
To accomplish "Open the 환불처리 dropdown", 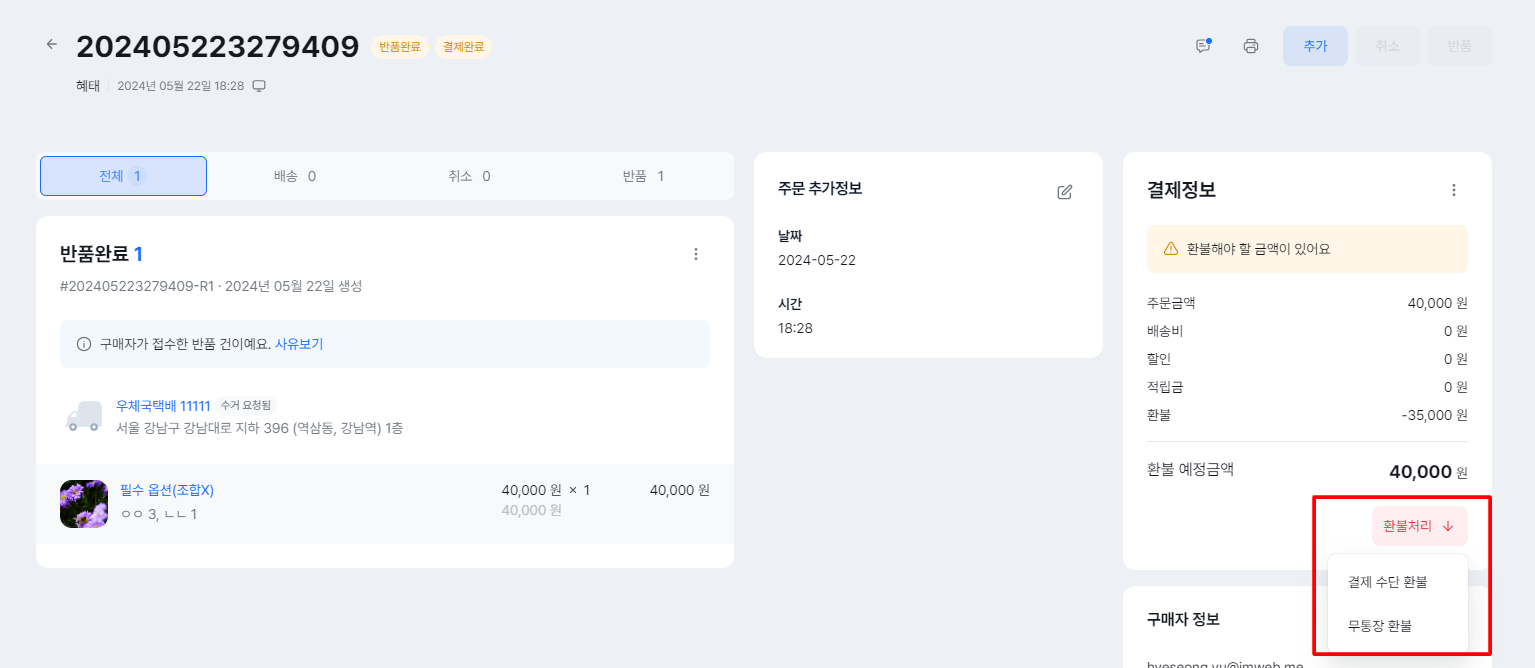I will coord(1419,526).
